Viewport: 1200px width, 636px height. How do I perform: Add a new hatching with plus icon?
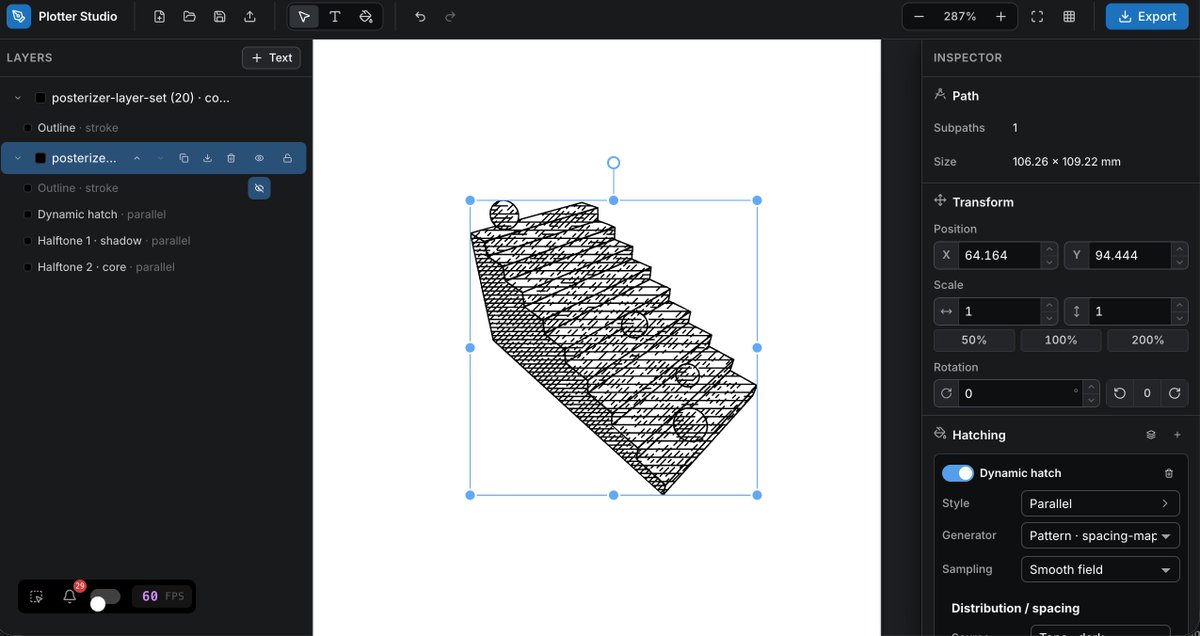tap(1177, 435)
